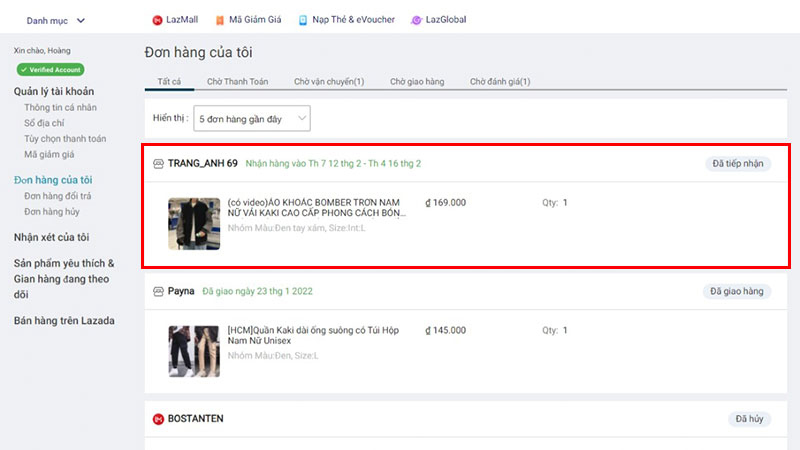Click the red BOSTANTEN shop icon
This screenshot has width=800, height=450.
tap(157, 418)
